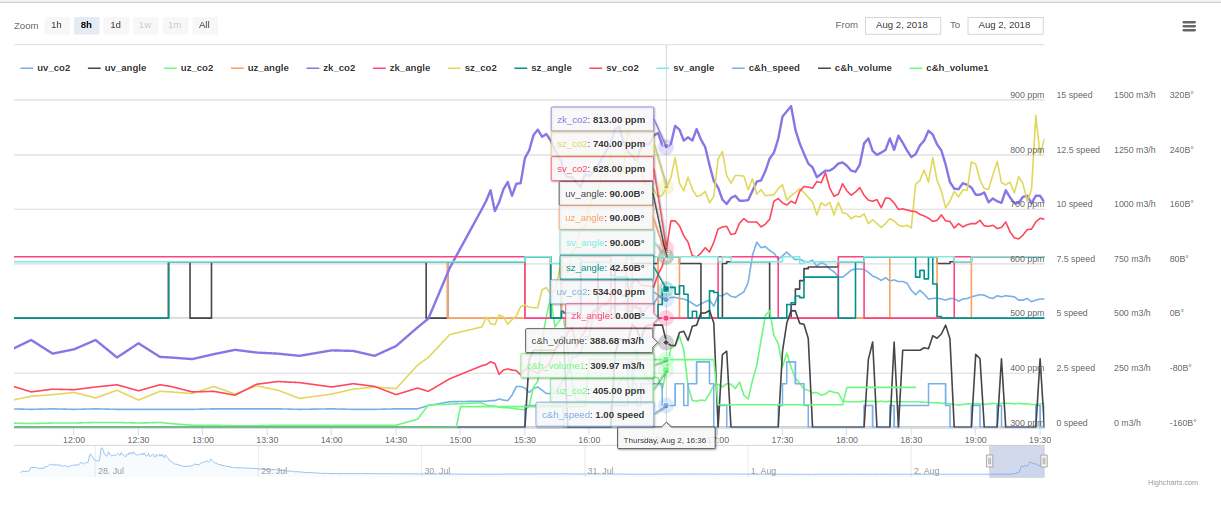
Task: Select the 1m zoom button
Action: pos(175,25)
